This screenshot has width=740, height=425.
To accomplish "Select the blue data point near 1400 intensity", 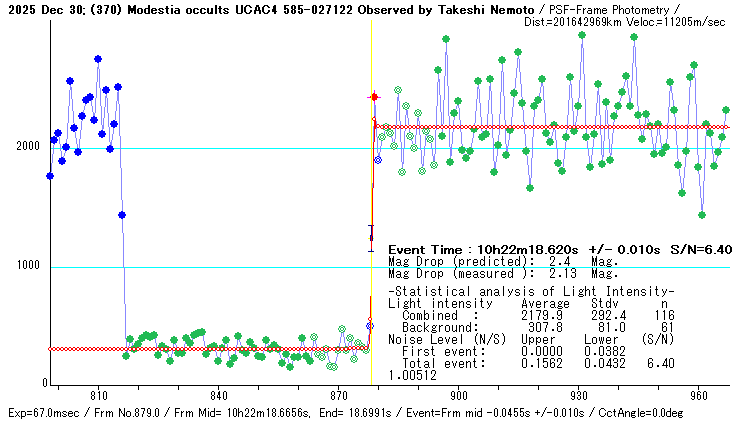I will 122,215.
